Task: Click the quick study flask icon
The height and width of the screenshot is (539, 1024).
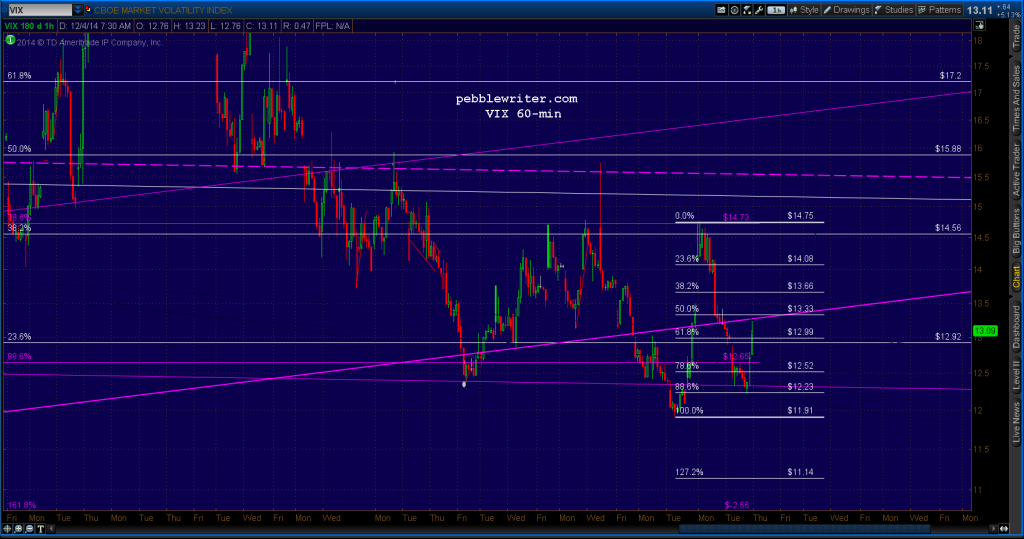Action: click(x=746, y=10)
